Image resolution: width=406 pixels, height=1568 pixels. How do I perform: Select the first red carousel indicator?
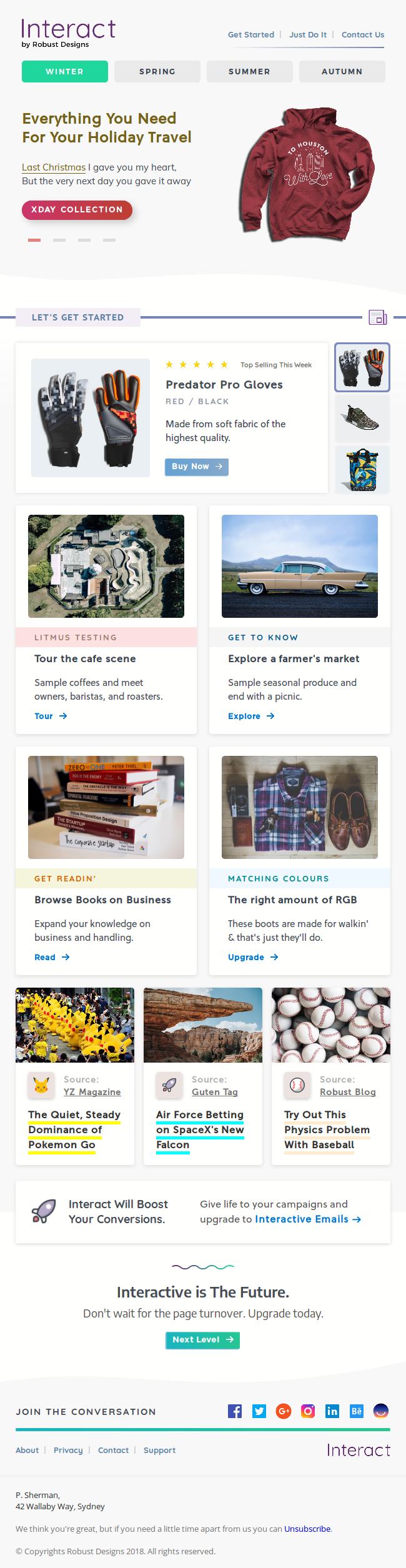34,240
